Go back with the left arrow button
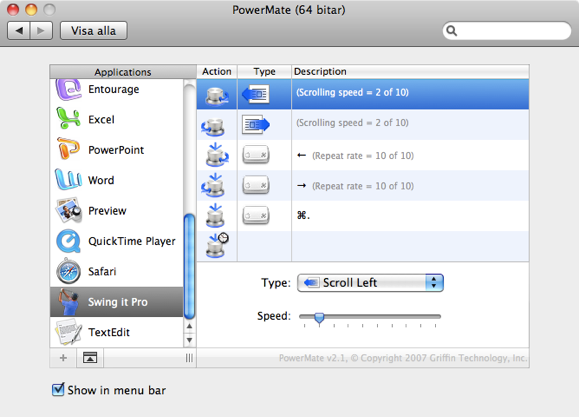This screenshot has height=417, width=579. pos(19,31)
